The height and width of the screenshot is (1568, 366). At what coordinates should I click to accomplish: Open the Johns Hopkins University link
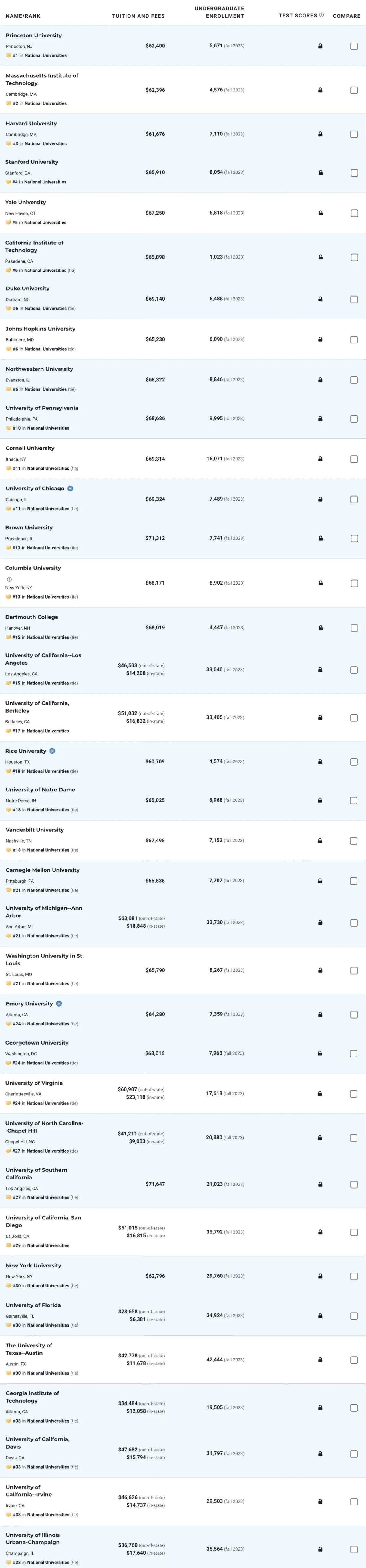[x=40, y=329]
